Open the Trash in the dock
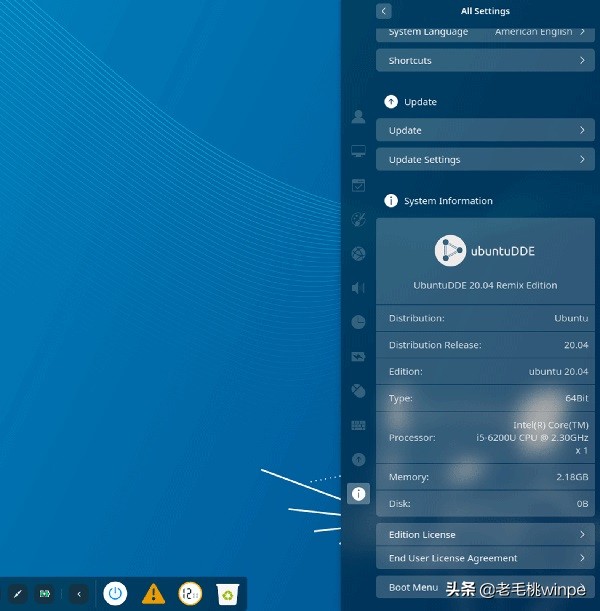Viewport: 600px width, 611px height. tap(228, 594)
